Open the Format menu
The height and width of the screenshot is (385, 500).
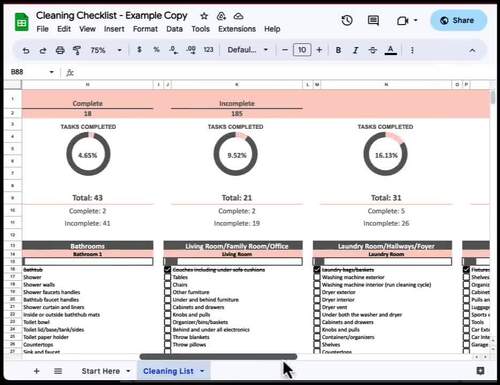[x=145, y=29]
